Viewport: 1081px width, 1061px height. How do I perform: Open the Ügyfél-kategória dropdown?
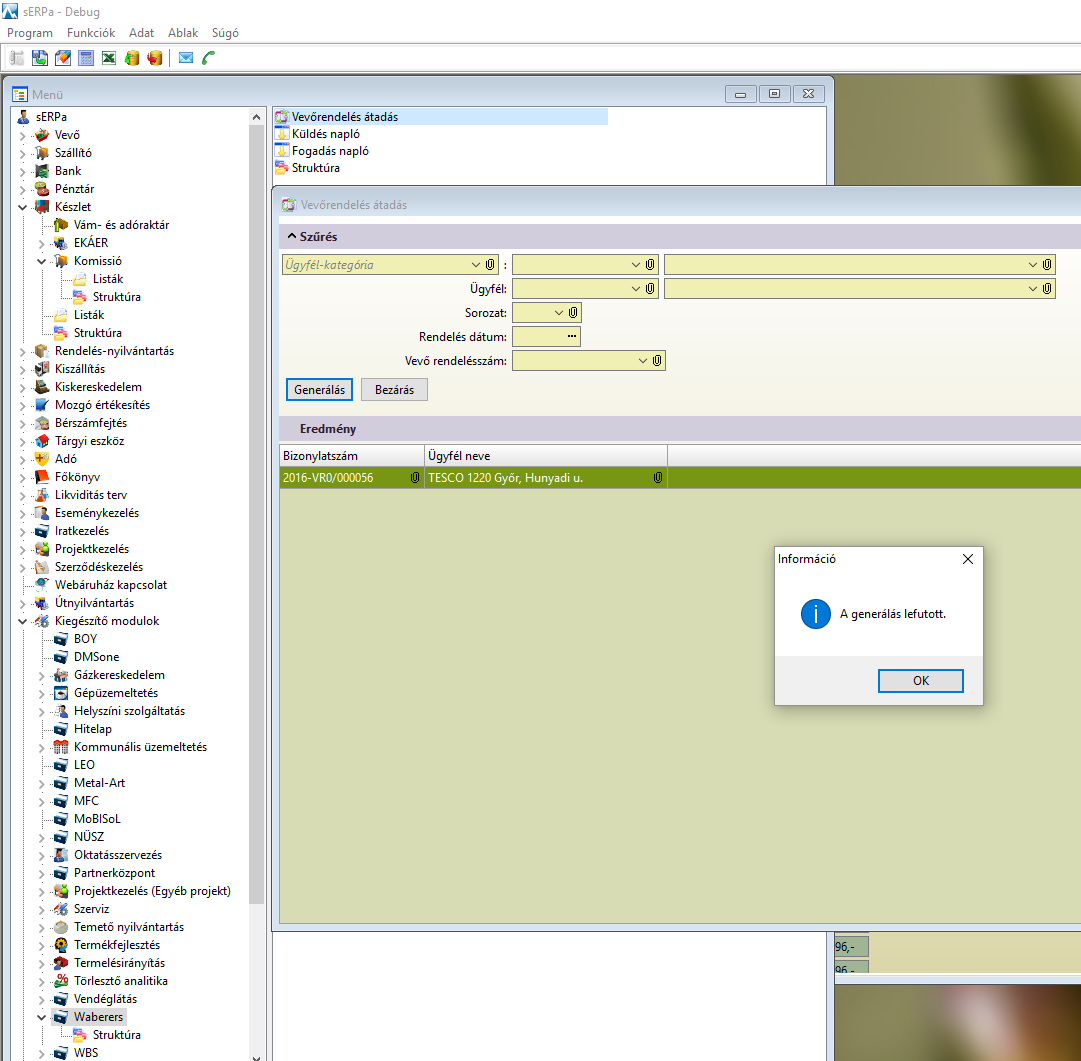476,265
